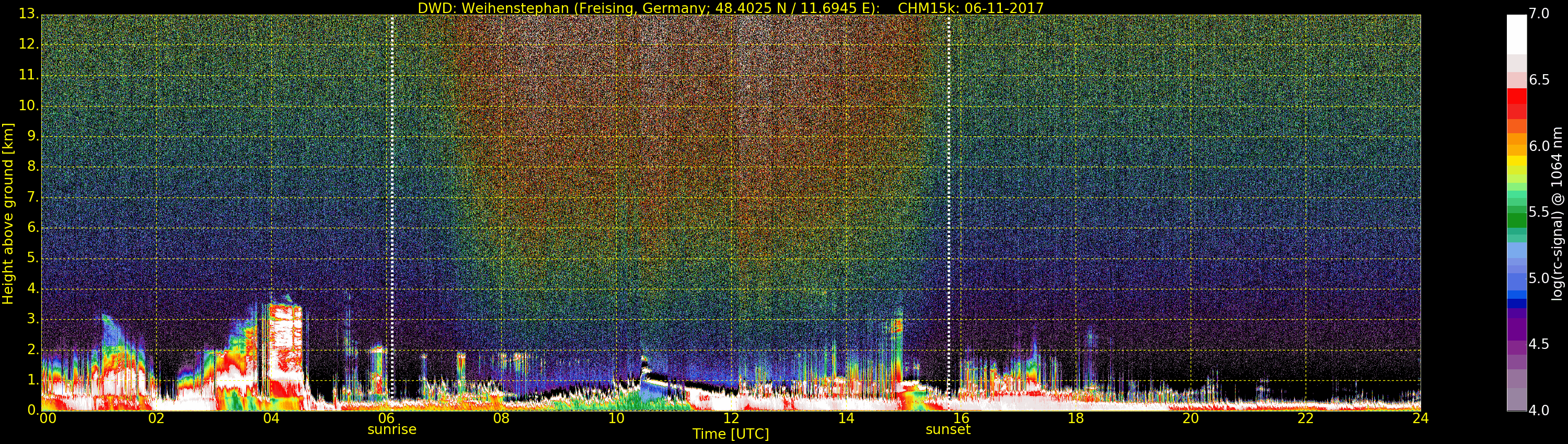Click the Time [UTC] axis label
The width and height of the screenshot is (1568, 444).
pyautogui.click(x=731, y=434)
